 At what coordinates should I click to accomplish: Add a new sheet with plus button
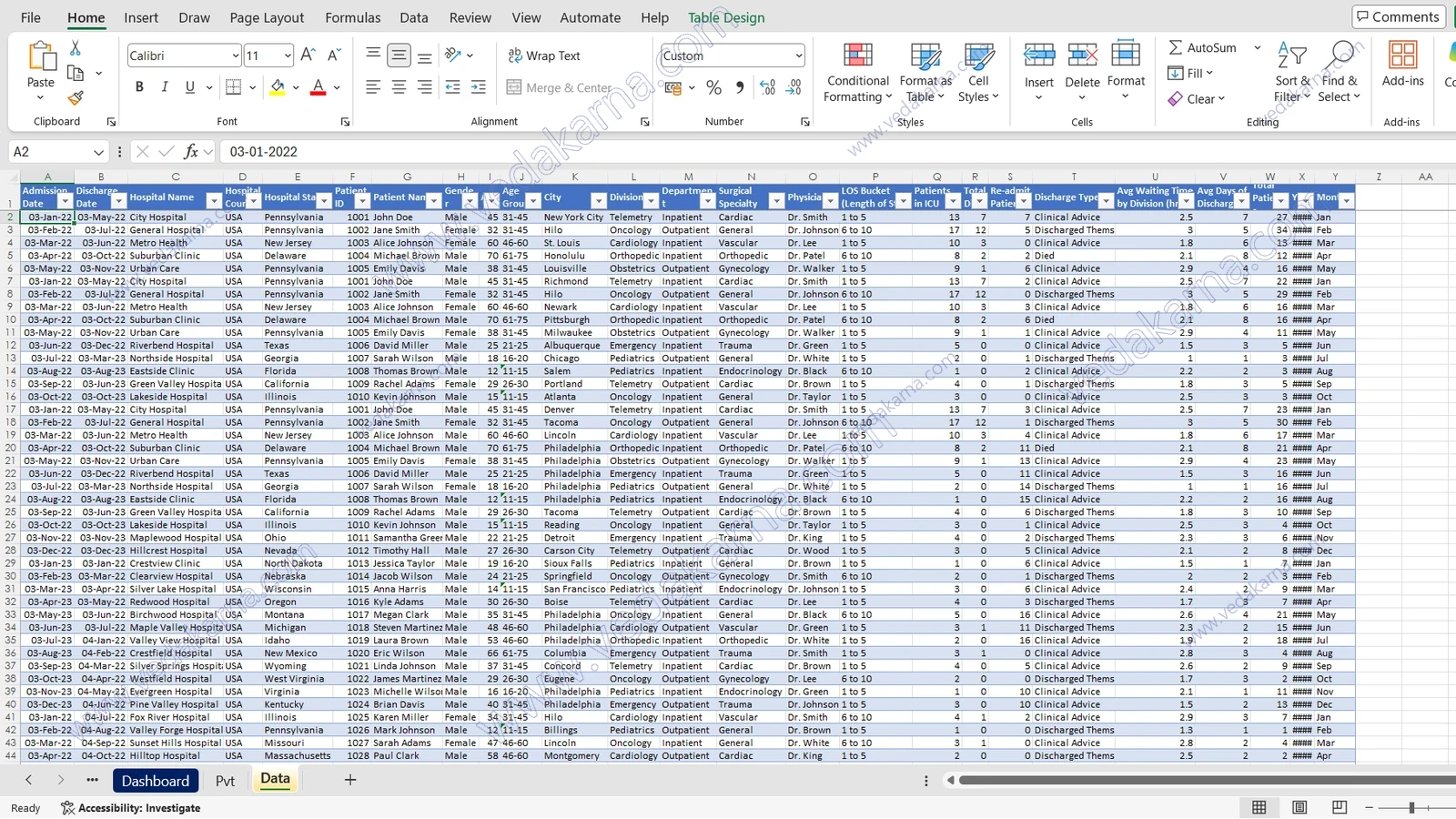click(x=350, y=779)
